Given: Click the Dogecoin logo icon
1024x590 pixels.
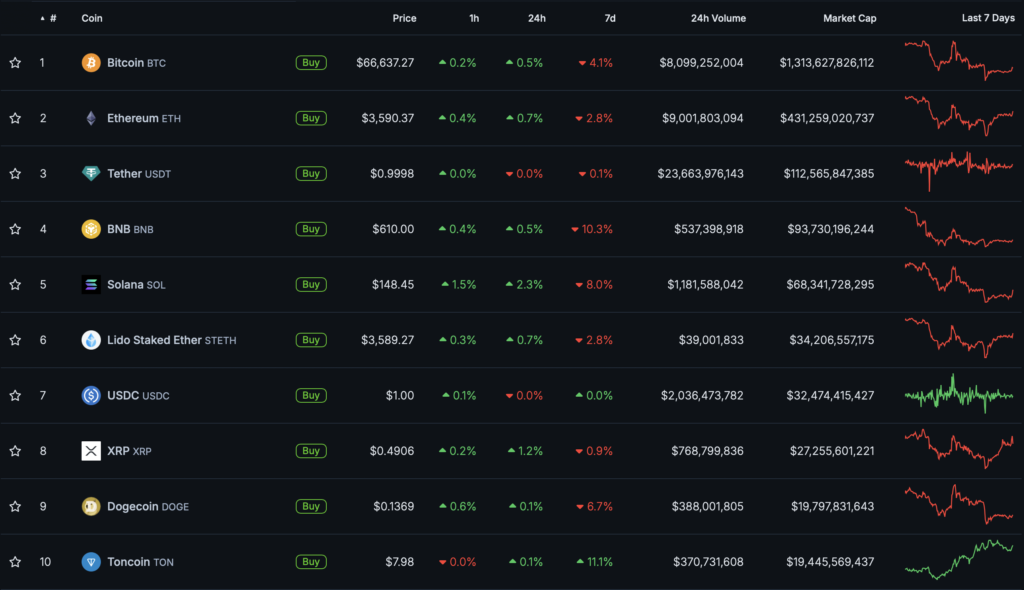Looking at the screenshot, I should click(91, 506).
